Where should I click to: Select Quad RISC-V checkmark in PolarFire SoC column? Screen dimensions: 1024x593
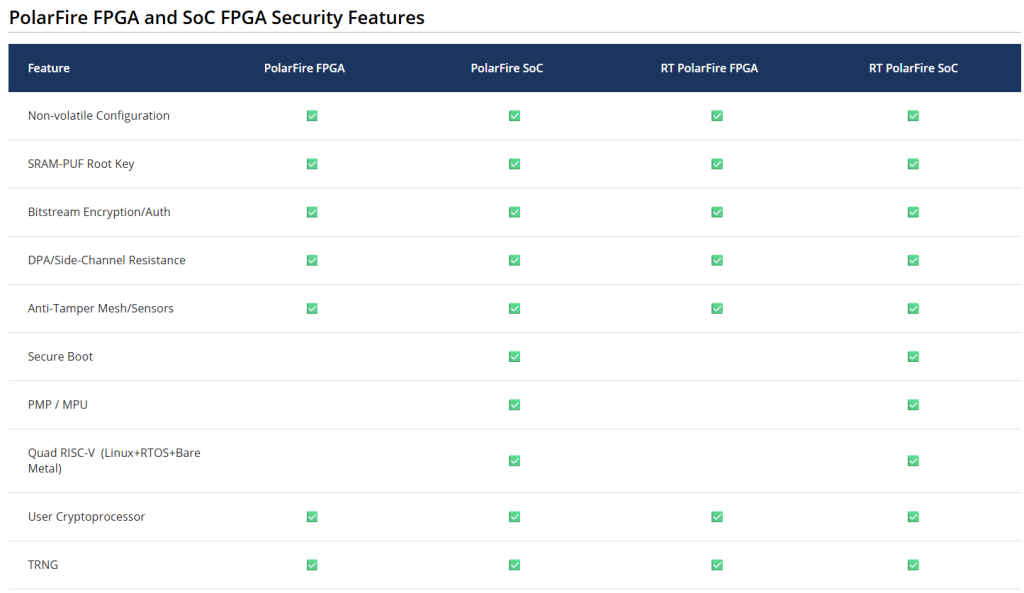tap(515, 461)
